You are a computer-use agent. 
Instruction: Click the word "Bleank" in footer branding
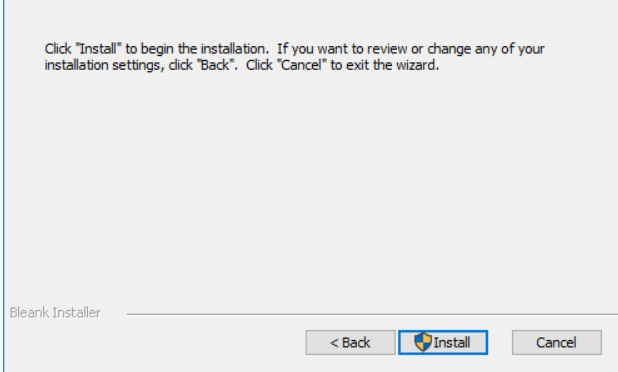[x=30, y=312]
